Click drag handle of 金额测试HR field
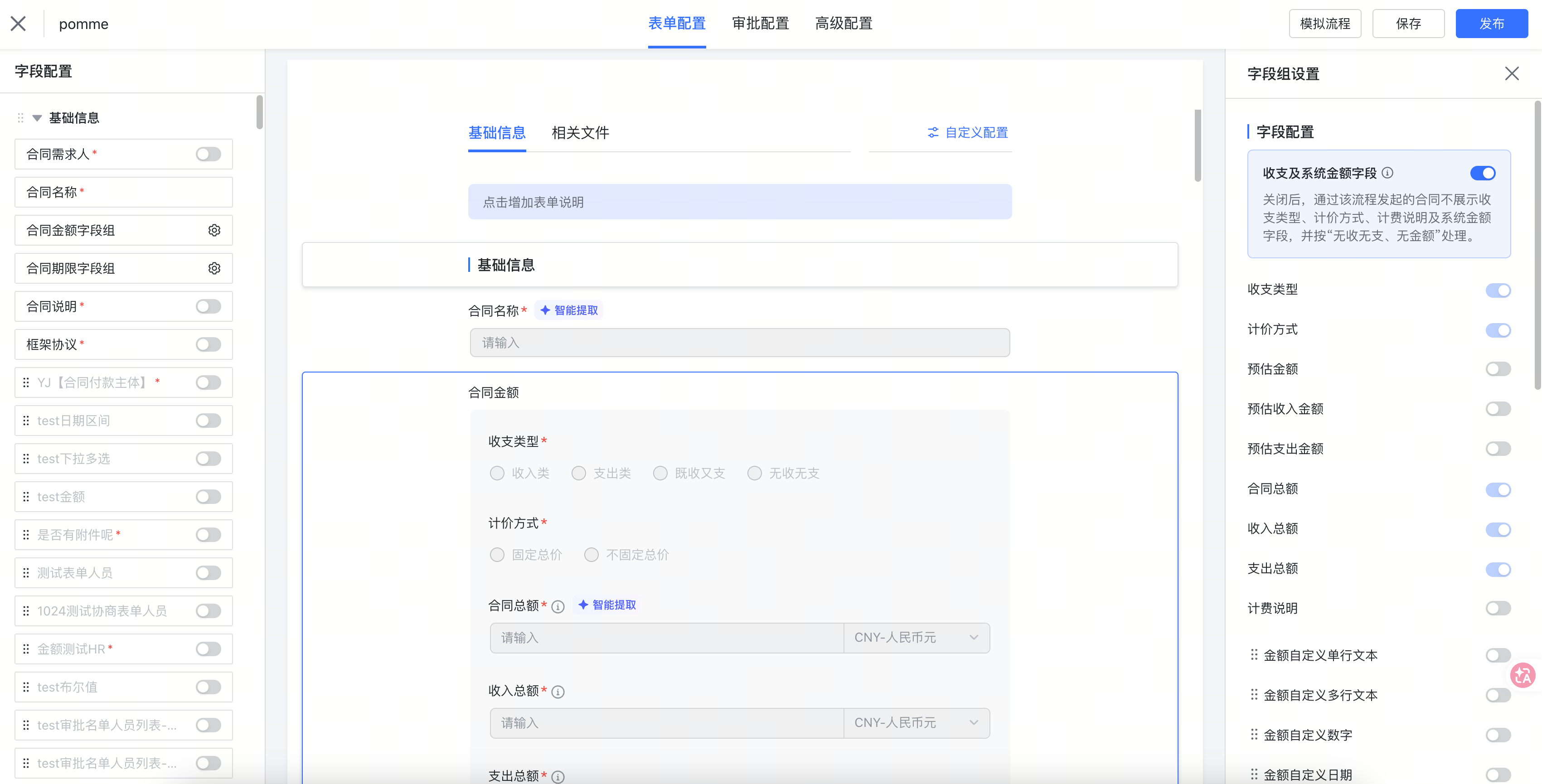This screenshot has width=1542, height=784. coord(26,649)
